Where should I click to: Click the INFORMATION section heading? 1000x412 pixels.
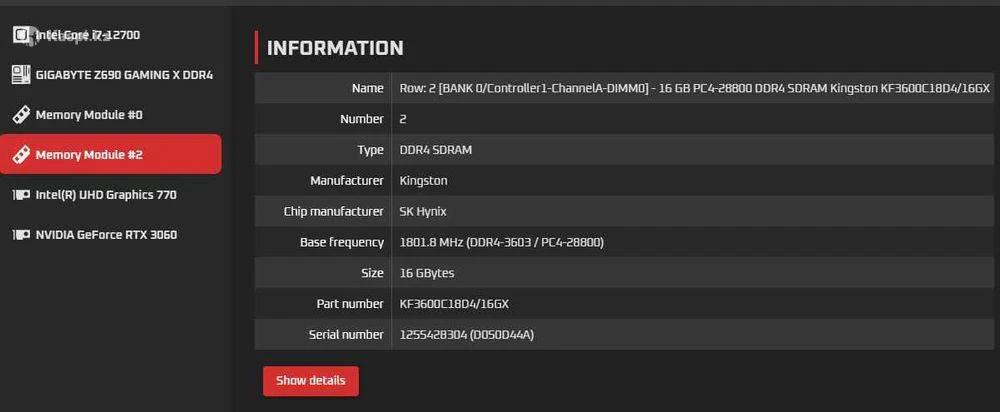click(x=335, y=48)
